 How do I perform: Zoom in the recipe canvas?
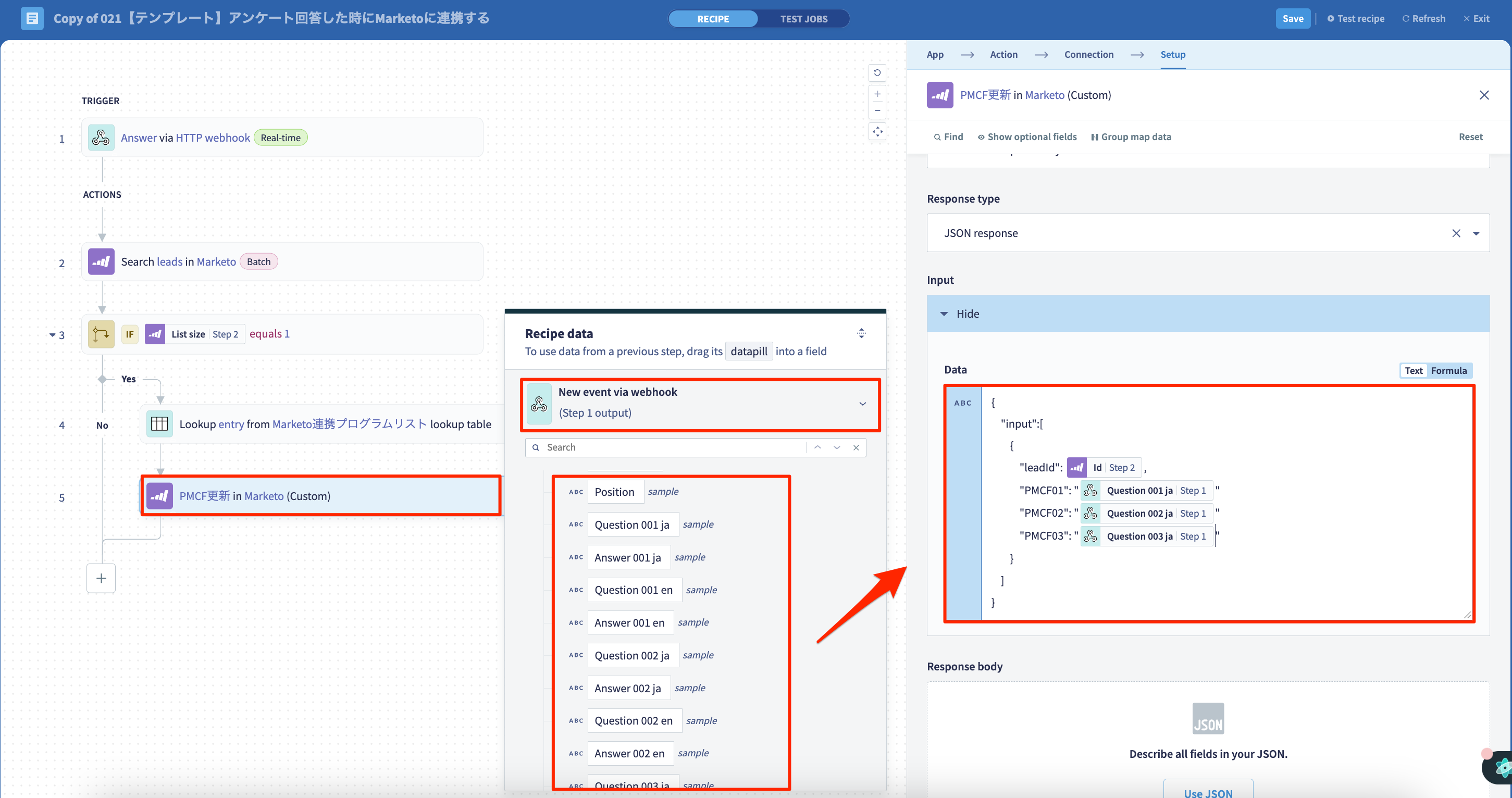[x=877, y=94]
